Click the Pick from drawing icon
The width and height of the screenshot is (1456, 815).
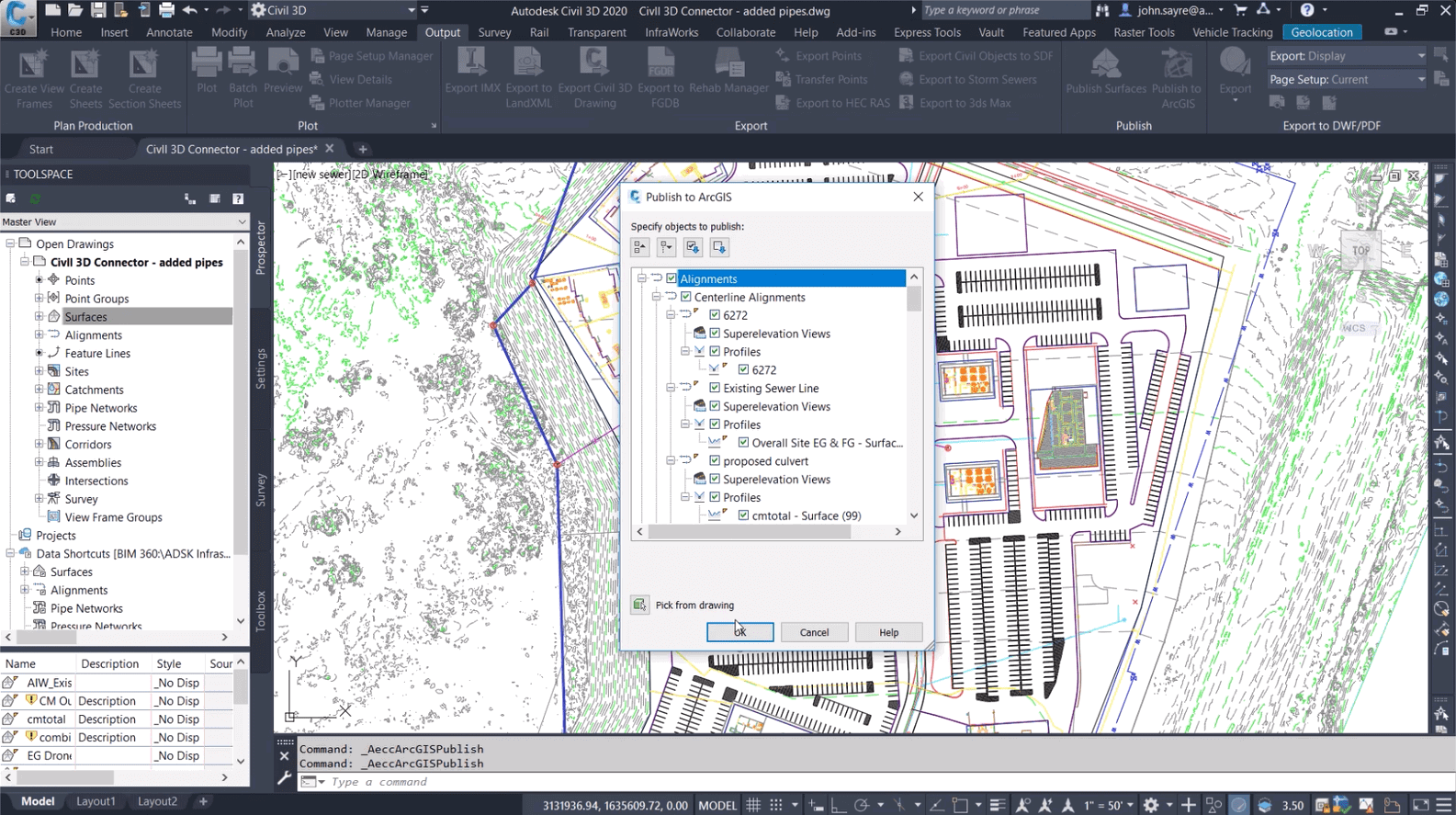(639, 605)
